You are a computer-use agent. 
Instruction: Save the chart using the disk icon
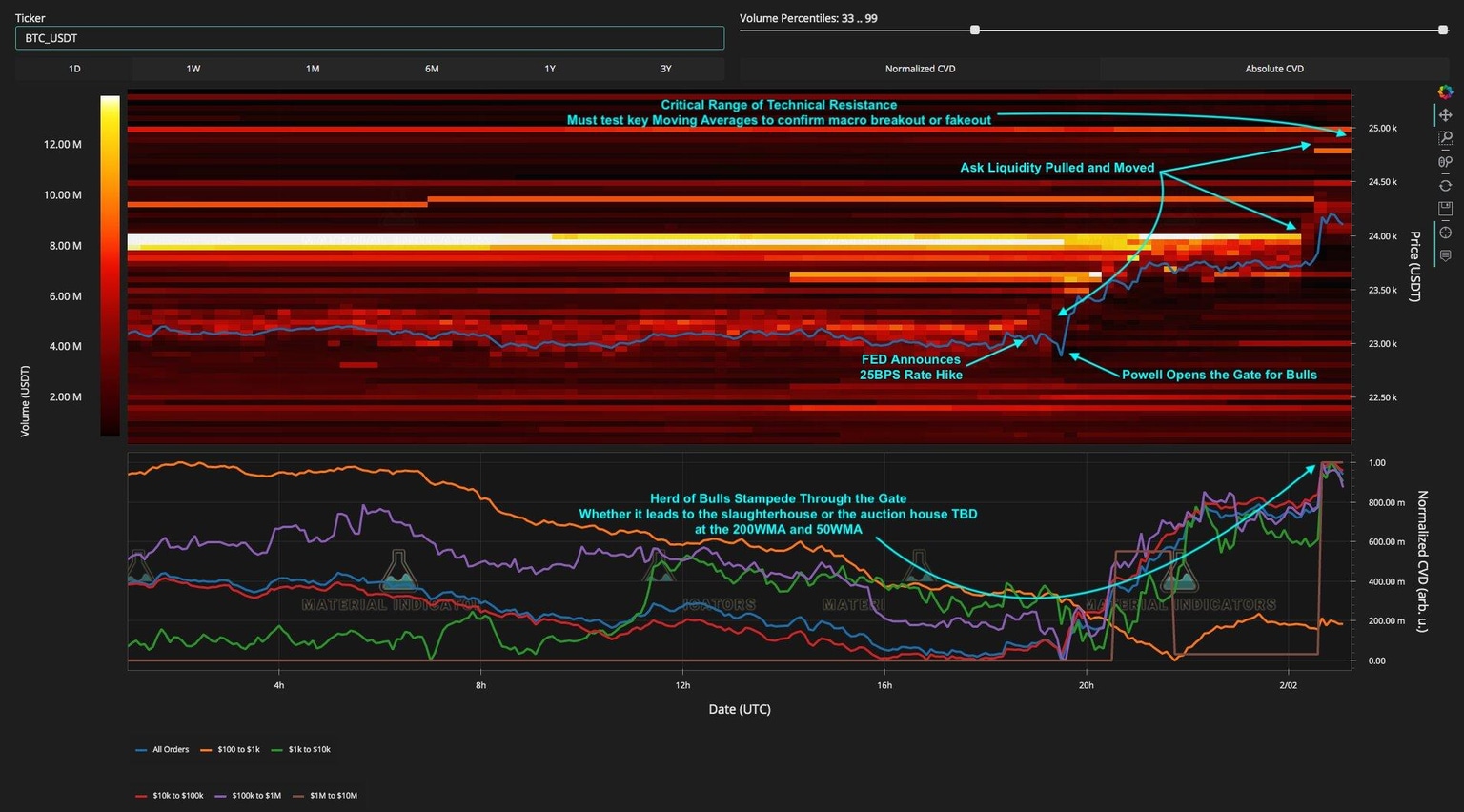tap(1445, 208)
